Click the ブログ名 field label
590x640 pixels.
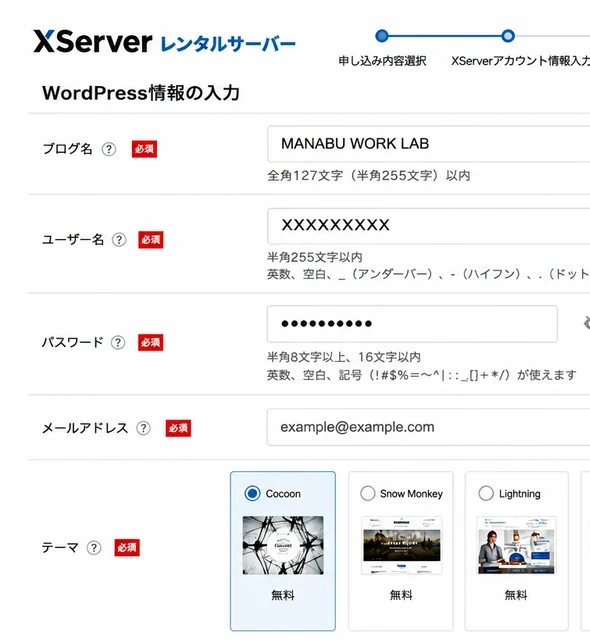pos(67,149)
